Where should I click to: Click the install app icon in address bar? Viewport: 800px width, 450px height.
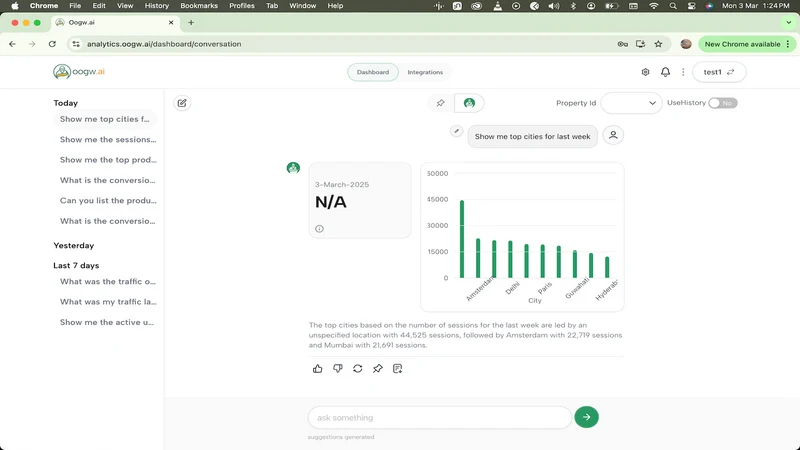click(640, 44)
